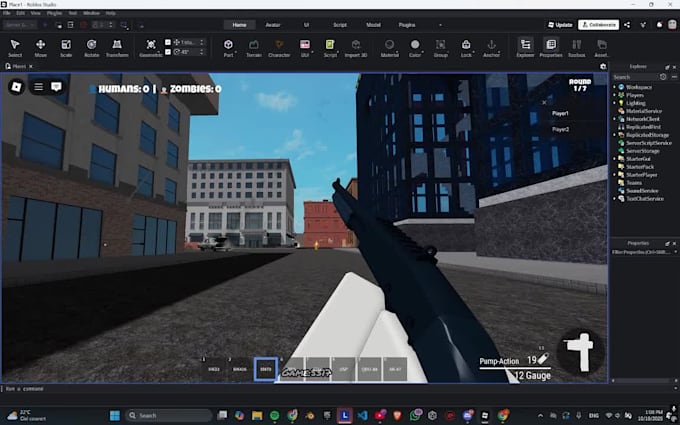Activate the Transform tool
680x425 pixels.
click(x=117, y=48)
